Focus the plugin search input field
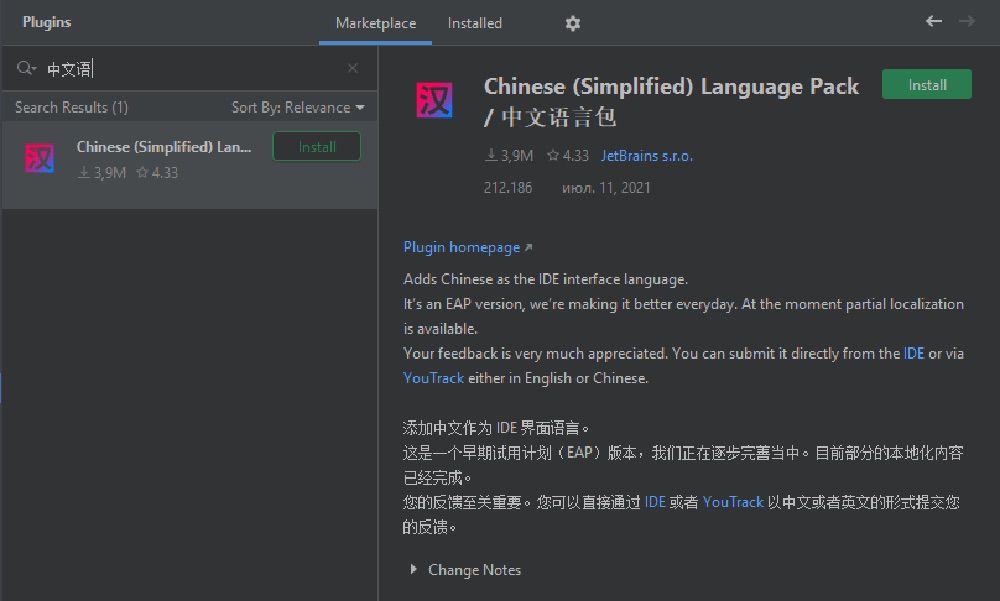The width and height of the screenshot is (1000, 601). (191, 68)
